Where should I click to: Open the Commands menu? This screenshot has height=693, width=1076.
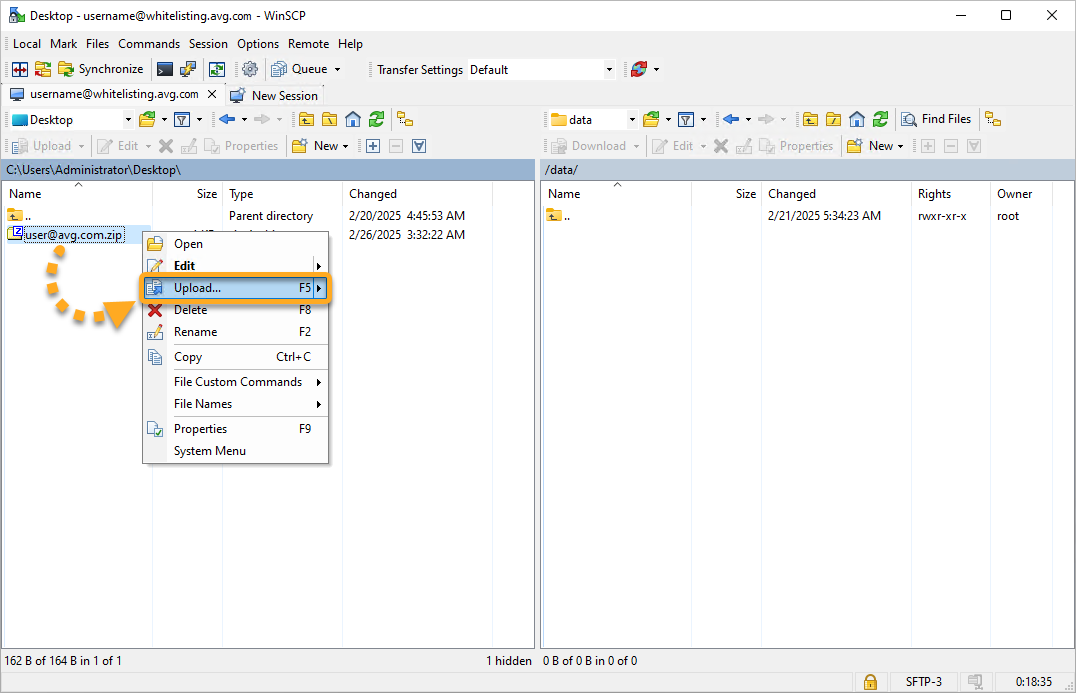[149, 44]
